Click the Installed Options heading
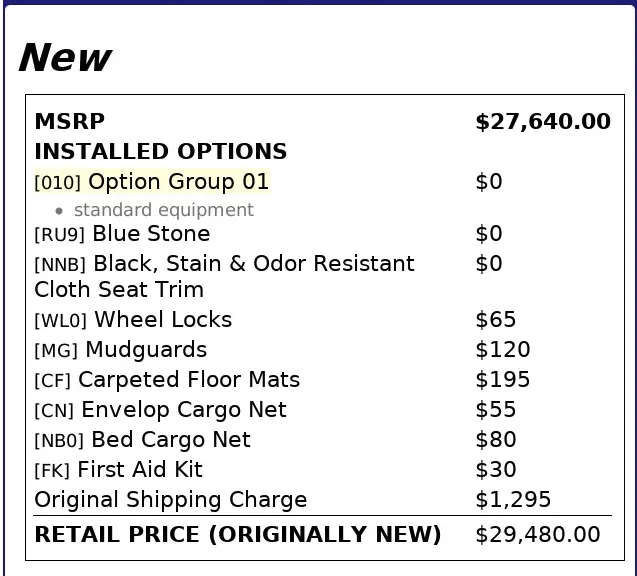The image size is (637, 576). click(160, 152)
